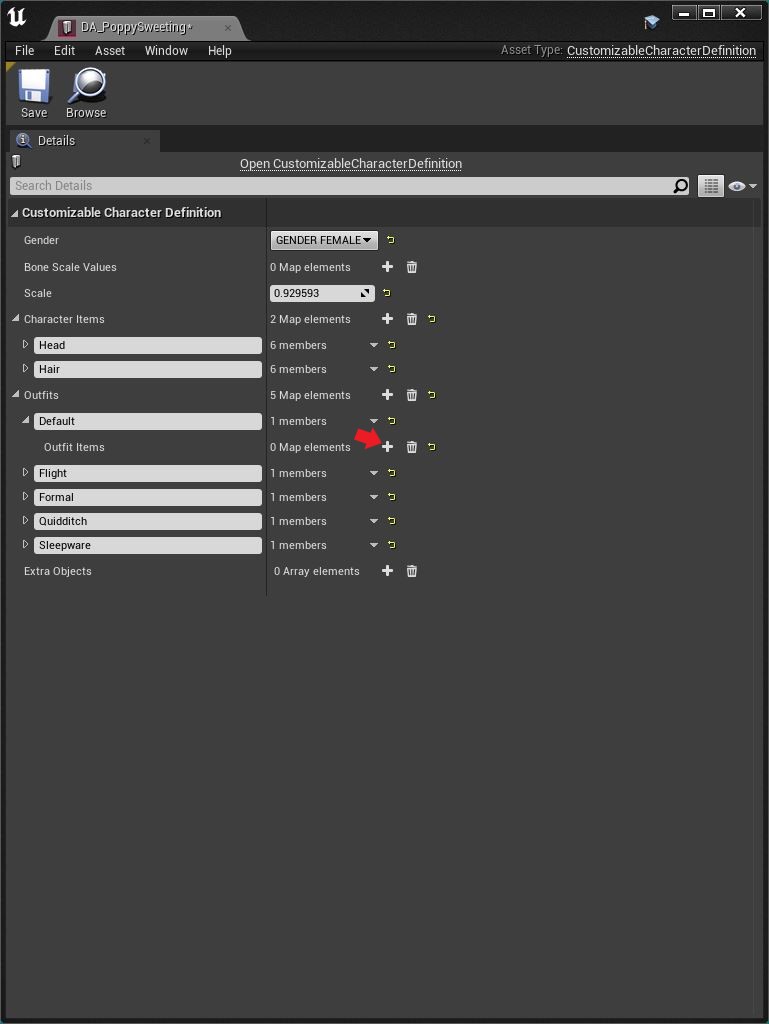This screenshot has height=1024, width=769.
Task: Collapse Customizable Character Definition category
Action: click(14, 213)
